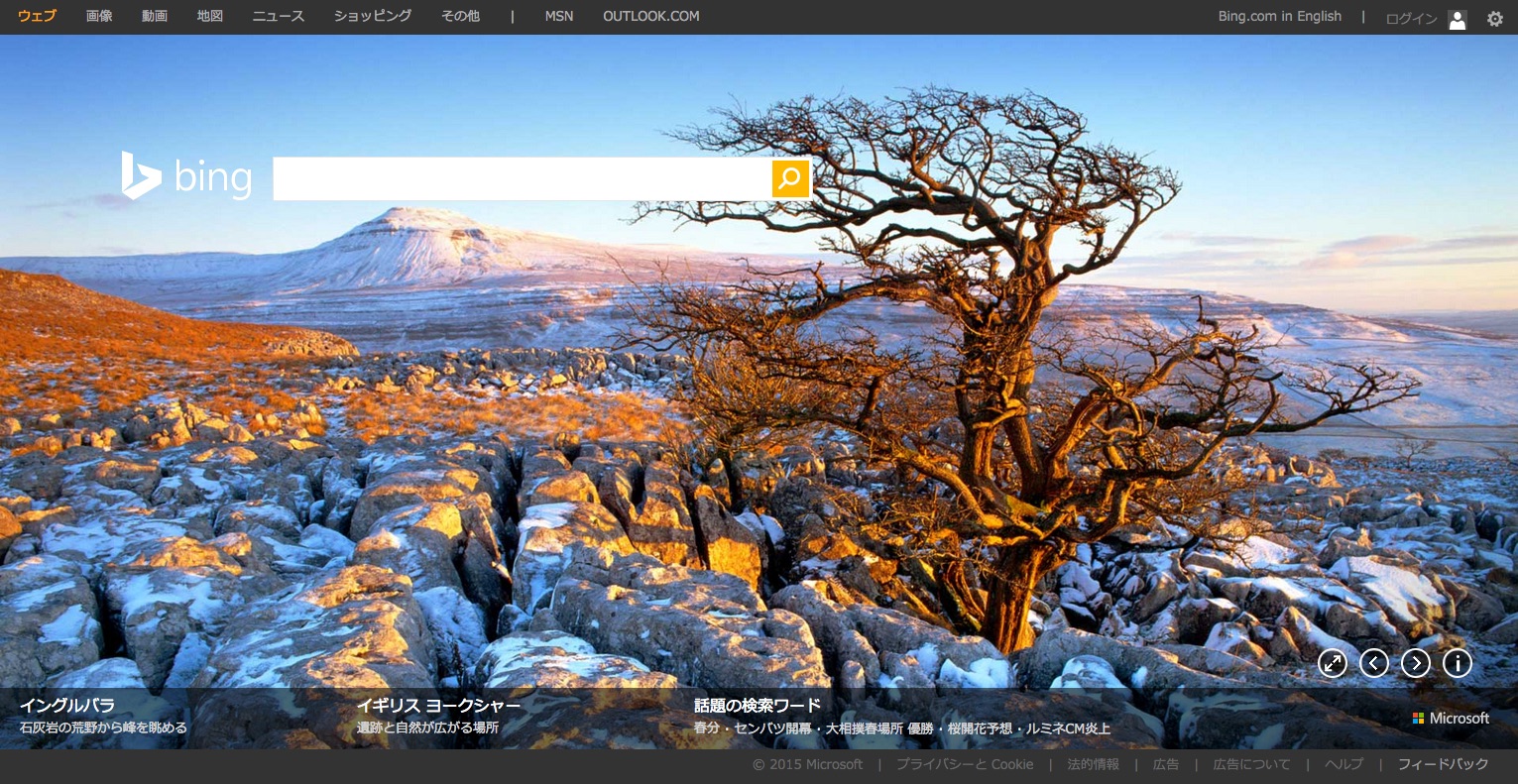The height and width of the screenshot is (784, 1518).
Task: Click the user profile avatar icon
Action: click(1457, 19)
